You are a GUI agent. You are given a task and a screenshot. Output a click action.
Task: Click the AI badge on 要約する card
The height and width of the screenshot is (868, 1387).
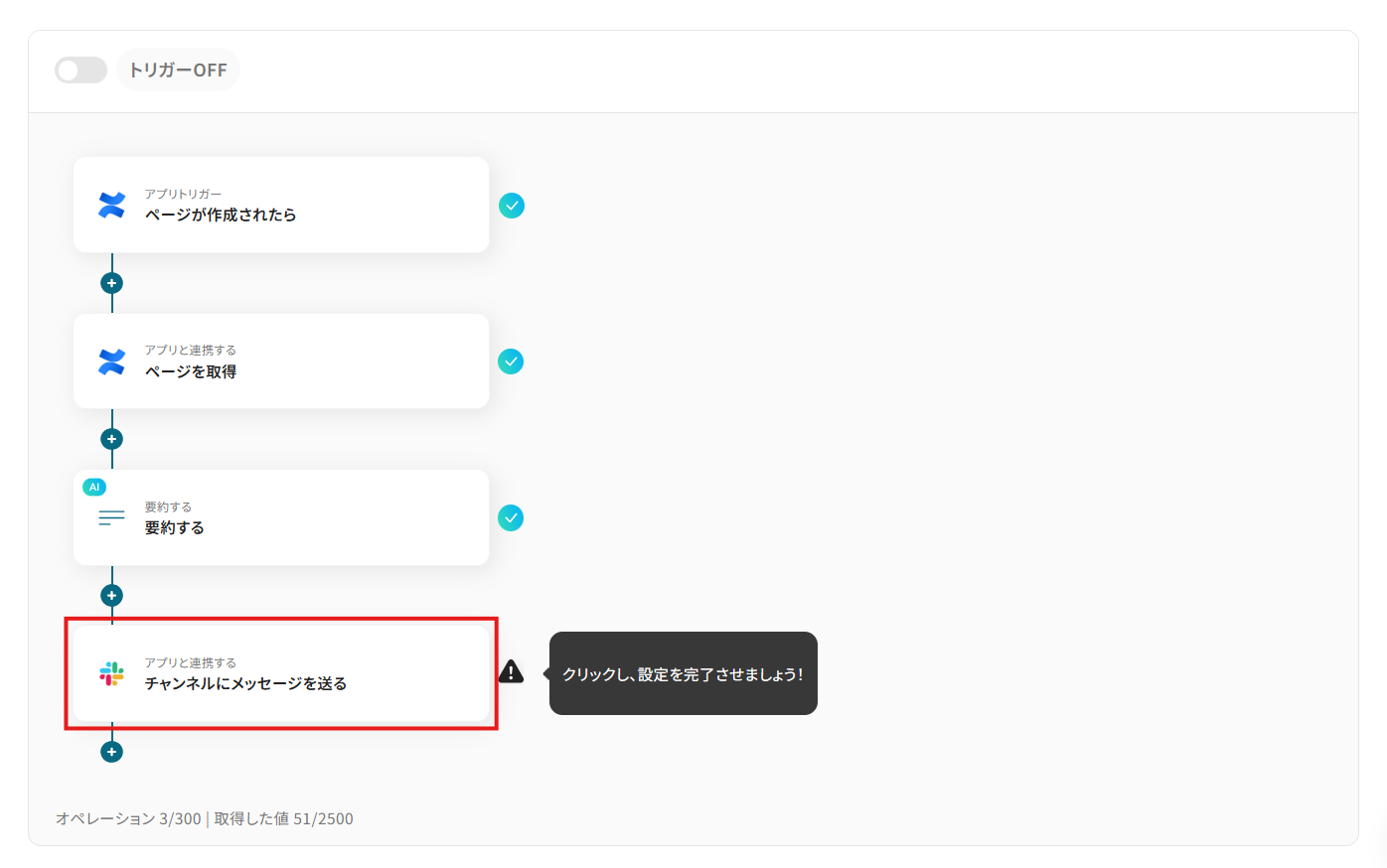point(94,487)
